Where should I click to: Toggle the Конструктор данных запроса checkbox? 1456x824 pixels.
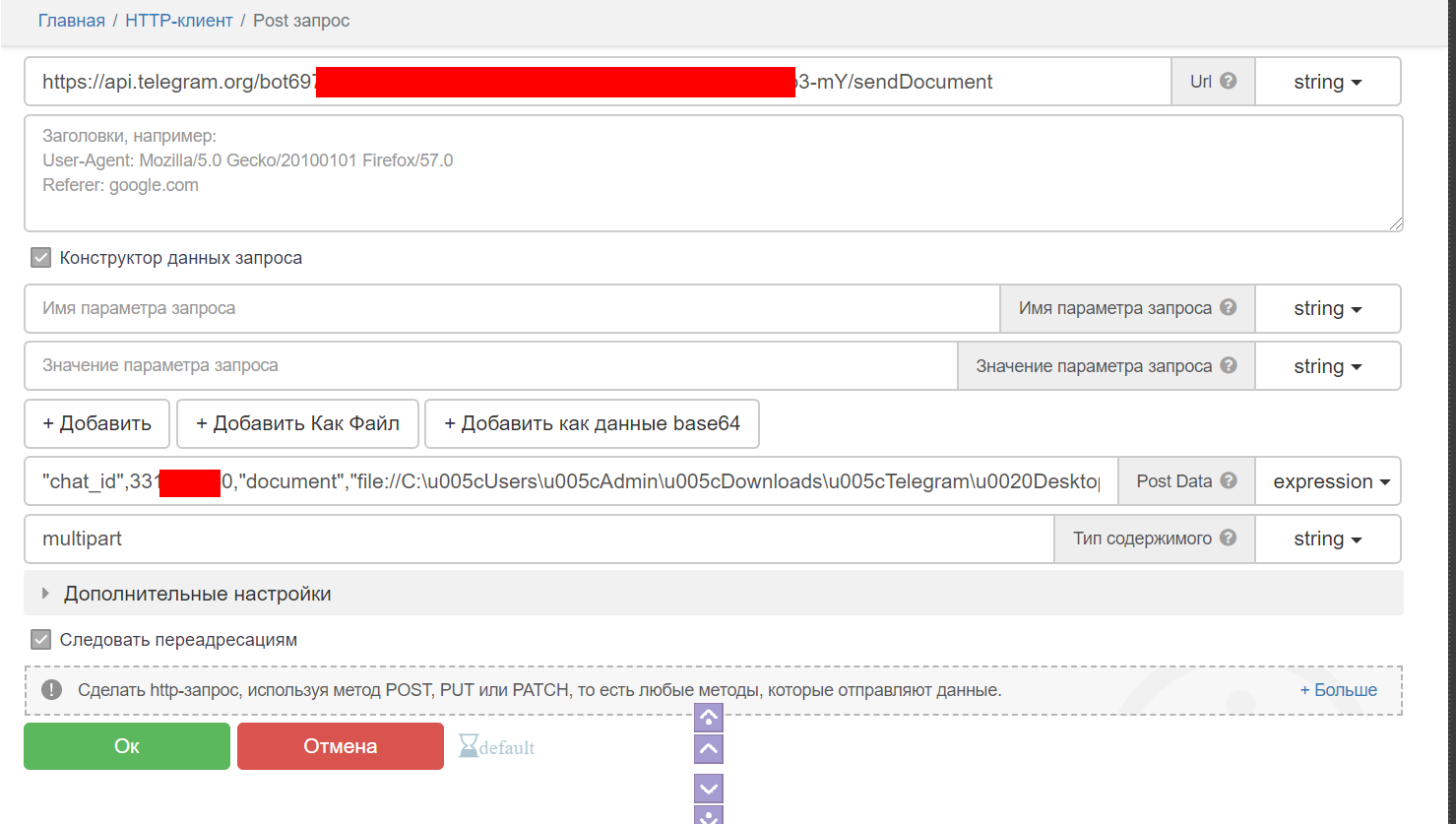tap(41, 258)
